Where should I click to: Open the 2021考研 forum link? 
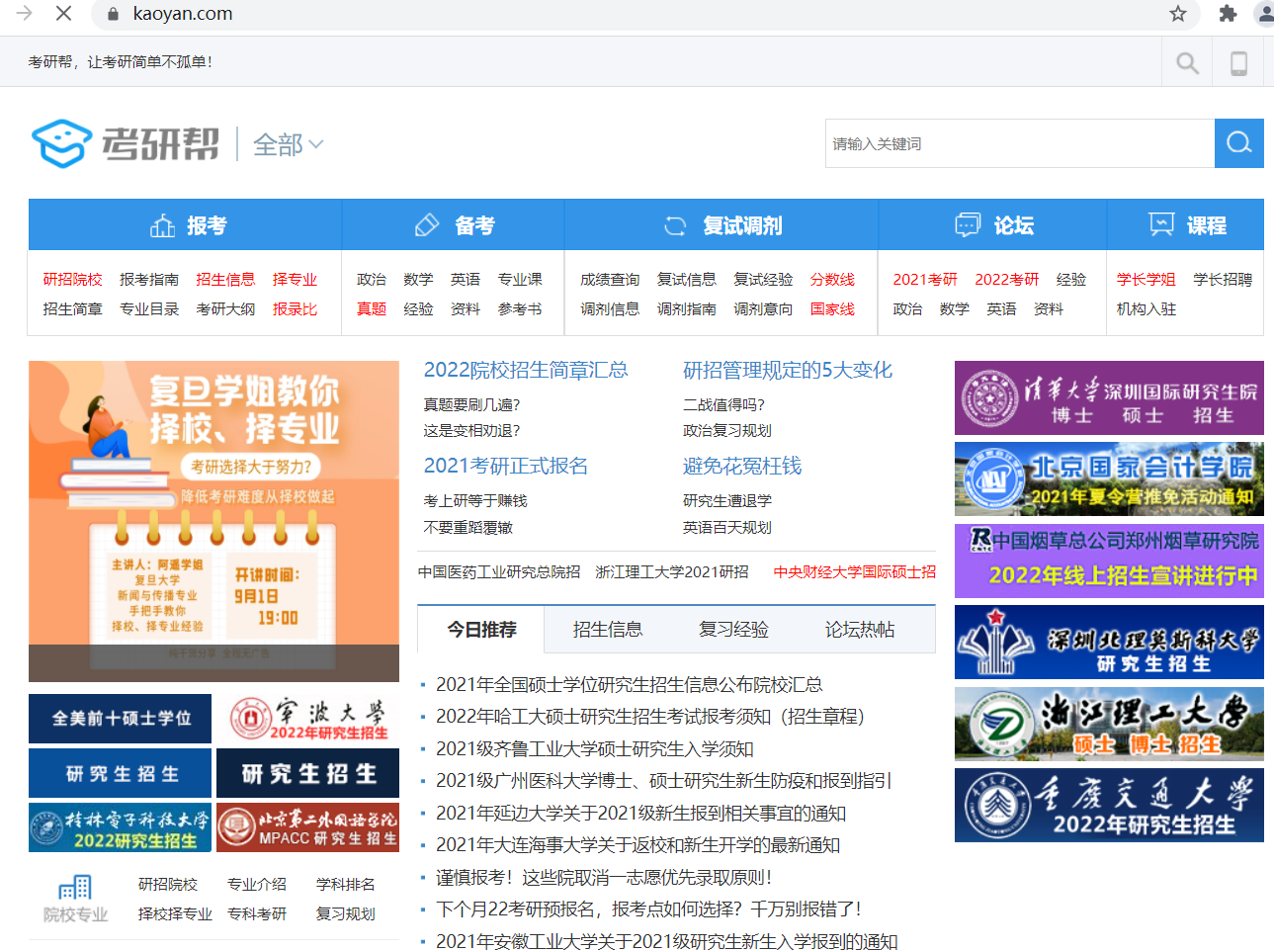click(925, 280)
